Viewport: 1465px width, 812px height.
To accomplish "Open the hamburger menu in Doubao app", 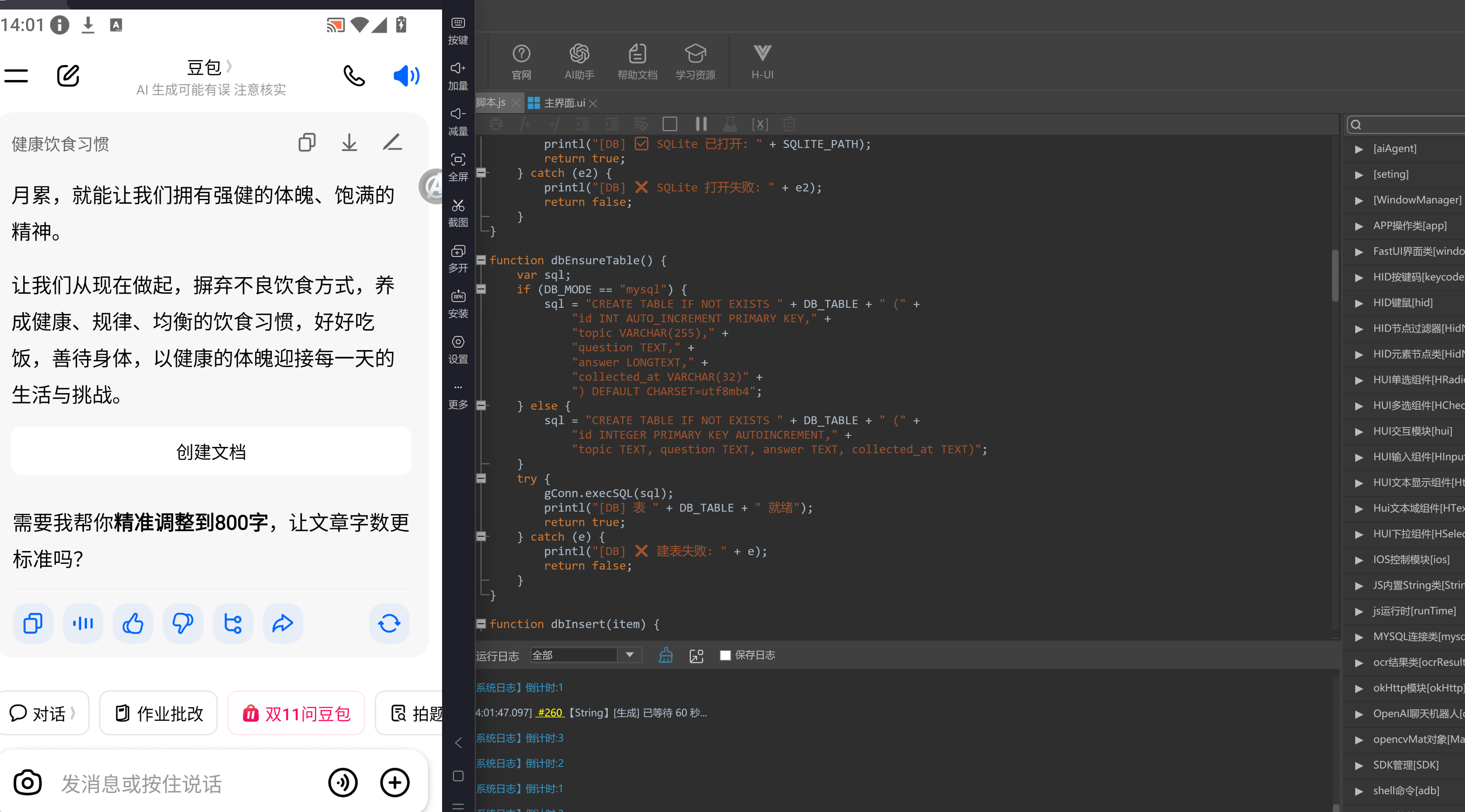I will [x=16, y=76].
